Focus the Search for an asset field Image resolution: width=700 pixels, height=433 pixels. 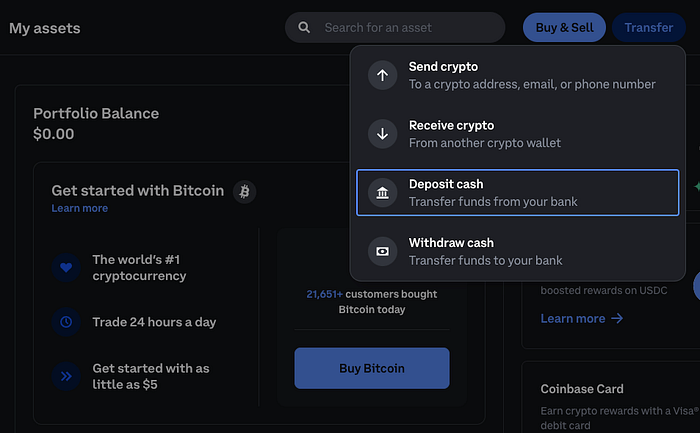point(395,28)
